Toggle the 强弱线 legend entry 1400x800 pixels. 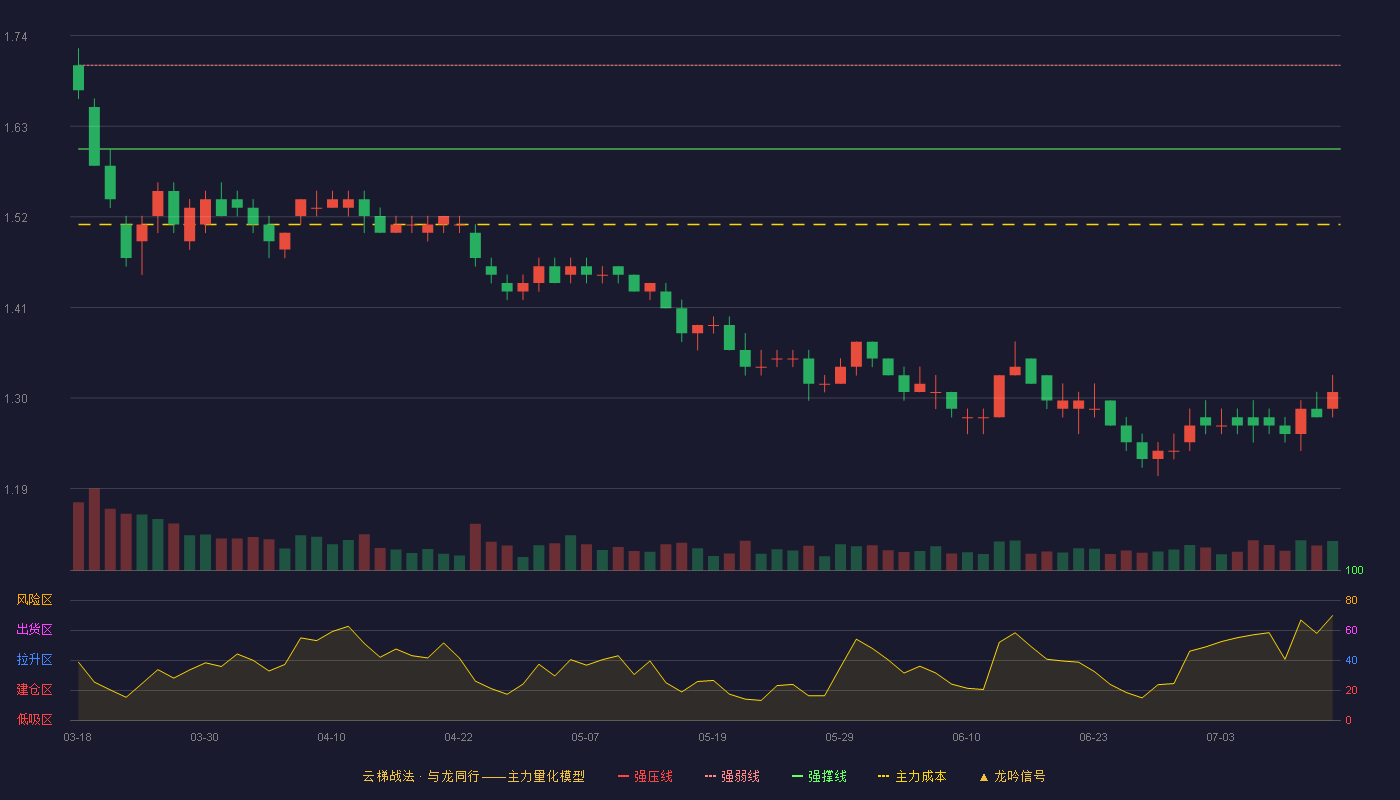732,776
